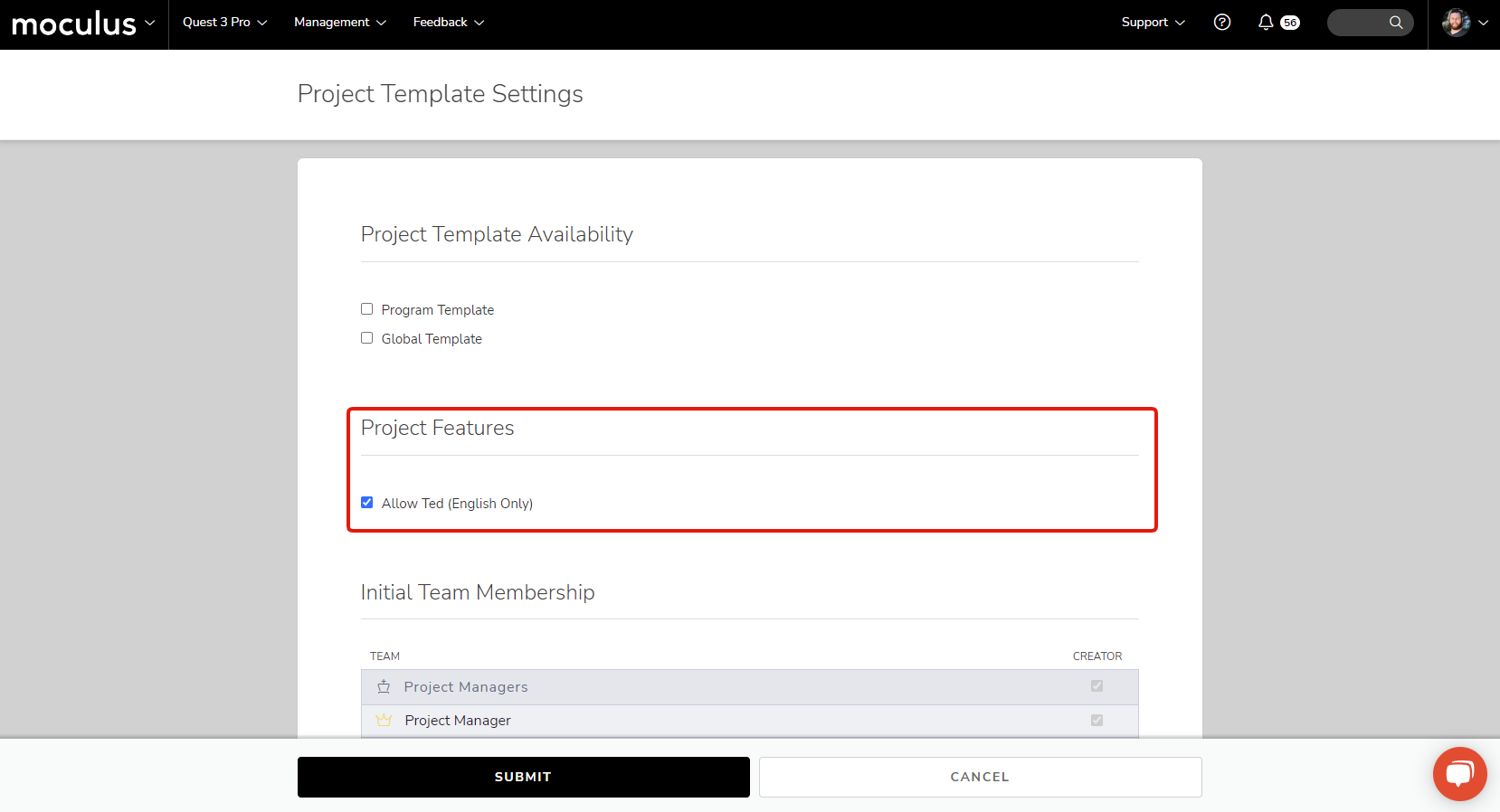Open the Management menu

coord(339,23)
